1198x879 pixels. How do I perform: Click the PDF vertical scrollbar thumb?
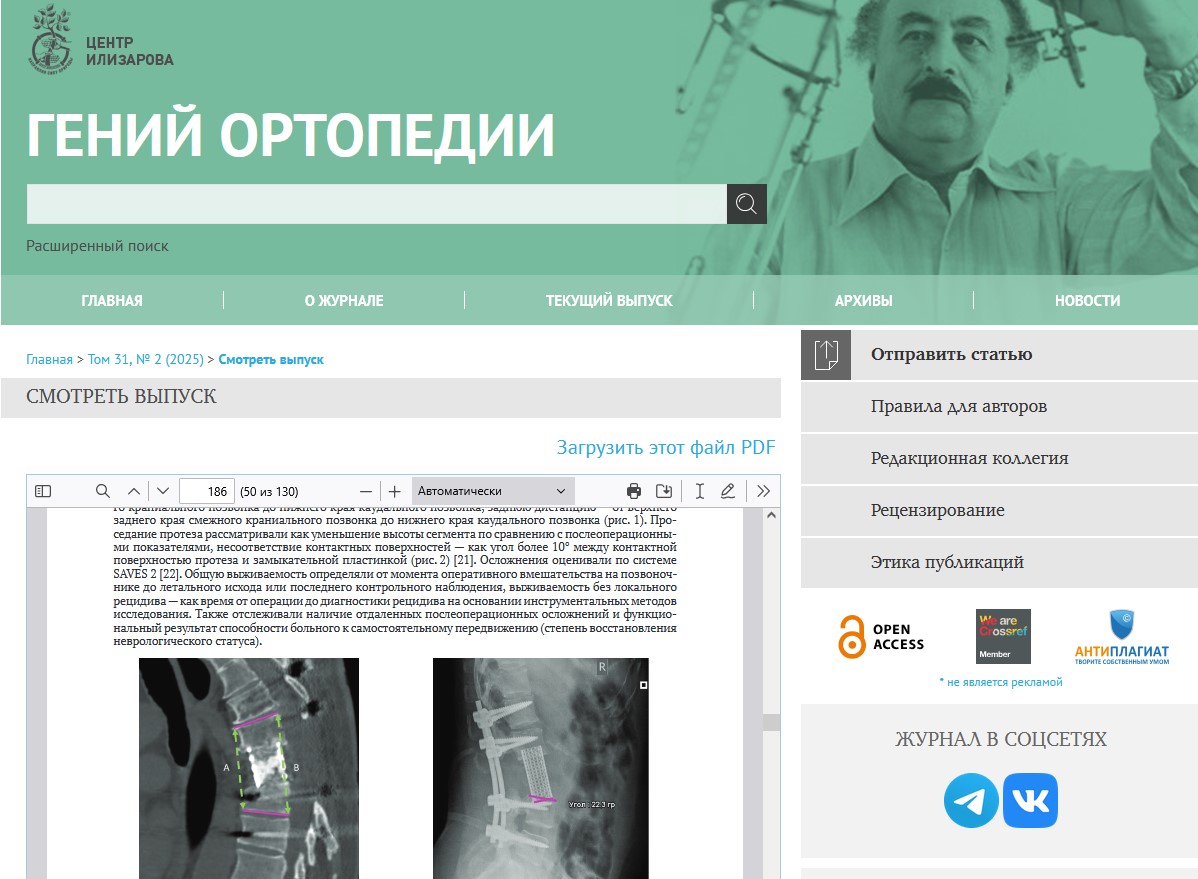pos(772,722)
